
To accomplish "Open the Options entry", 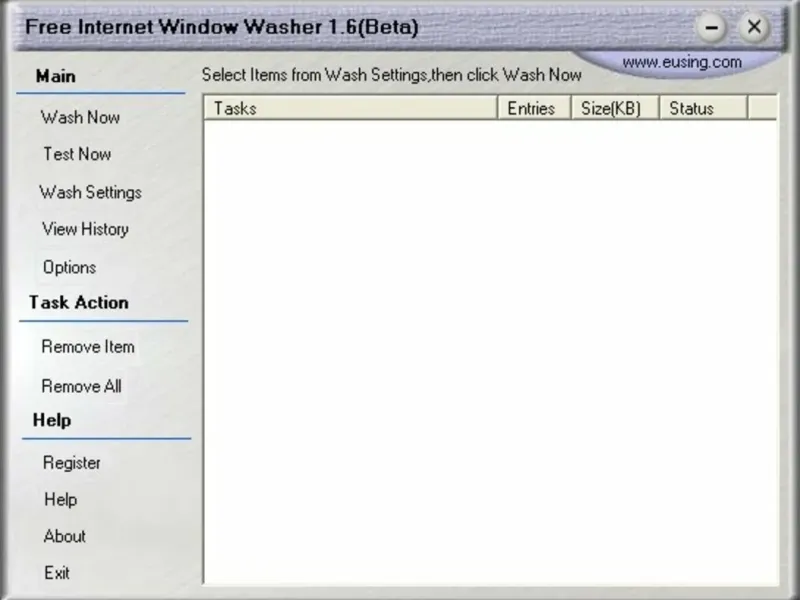I will coord(69,267).
